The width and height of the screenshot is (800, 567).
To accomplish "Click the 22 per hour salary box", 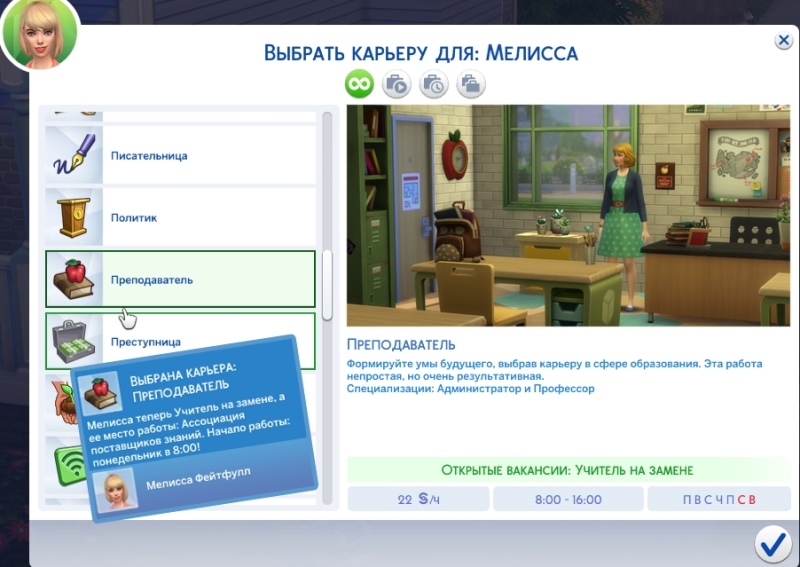I will tap(418, 499).
